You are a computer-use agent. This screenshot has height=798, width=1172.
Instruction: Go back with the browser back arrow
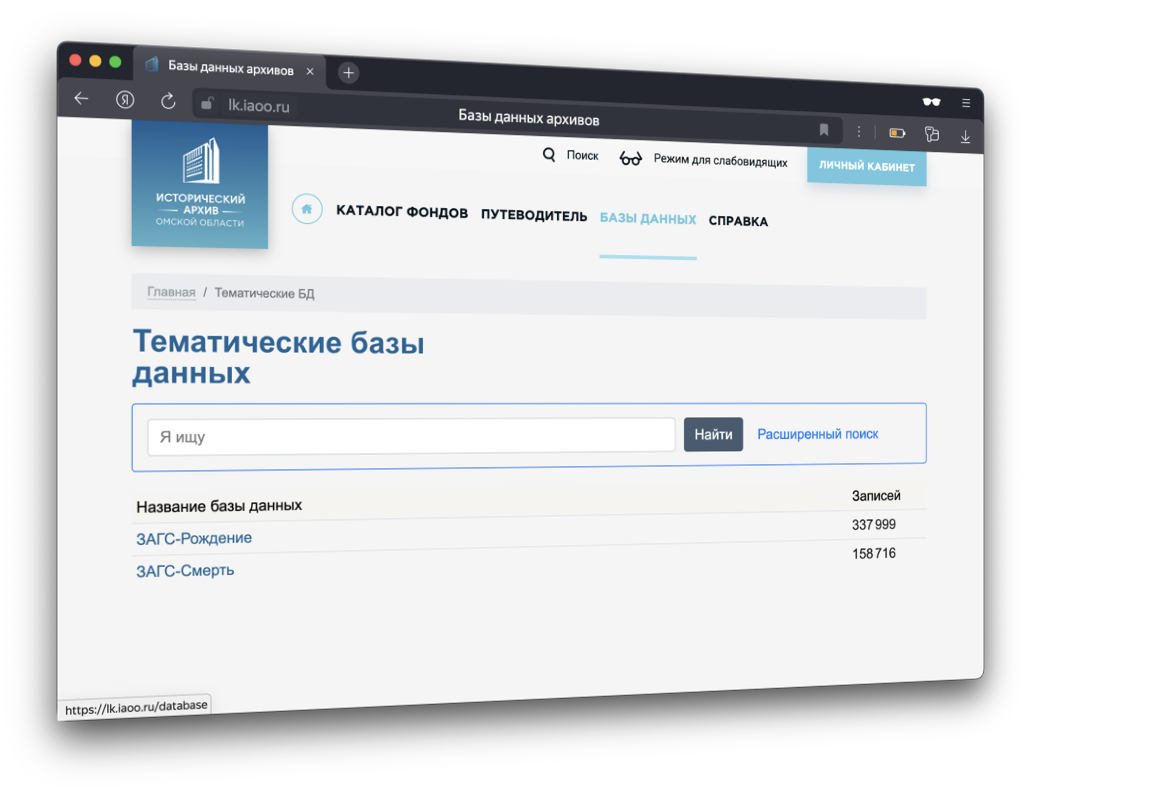click(81, 99)
